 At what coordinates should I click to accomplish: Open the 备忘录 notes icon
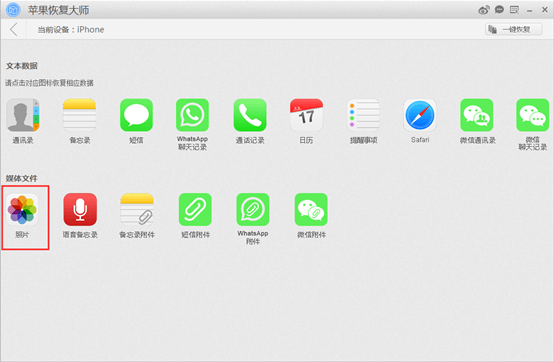click(x=79, y=115)
